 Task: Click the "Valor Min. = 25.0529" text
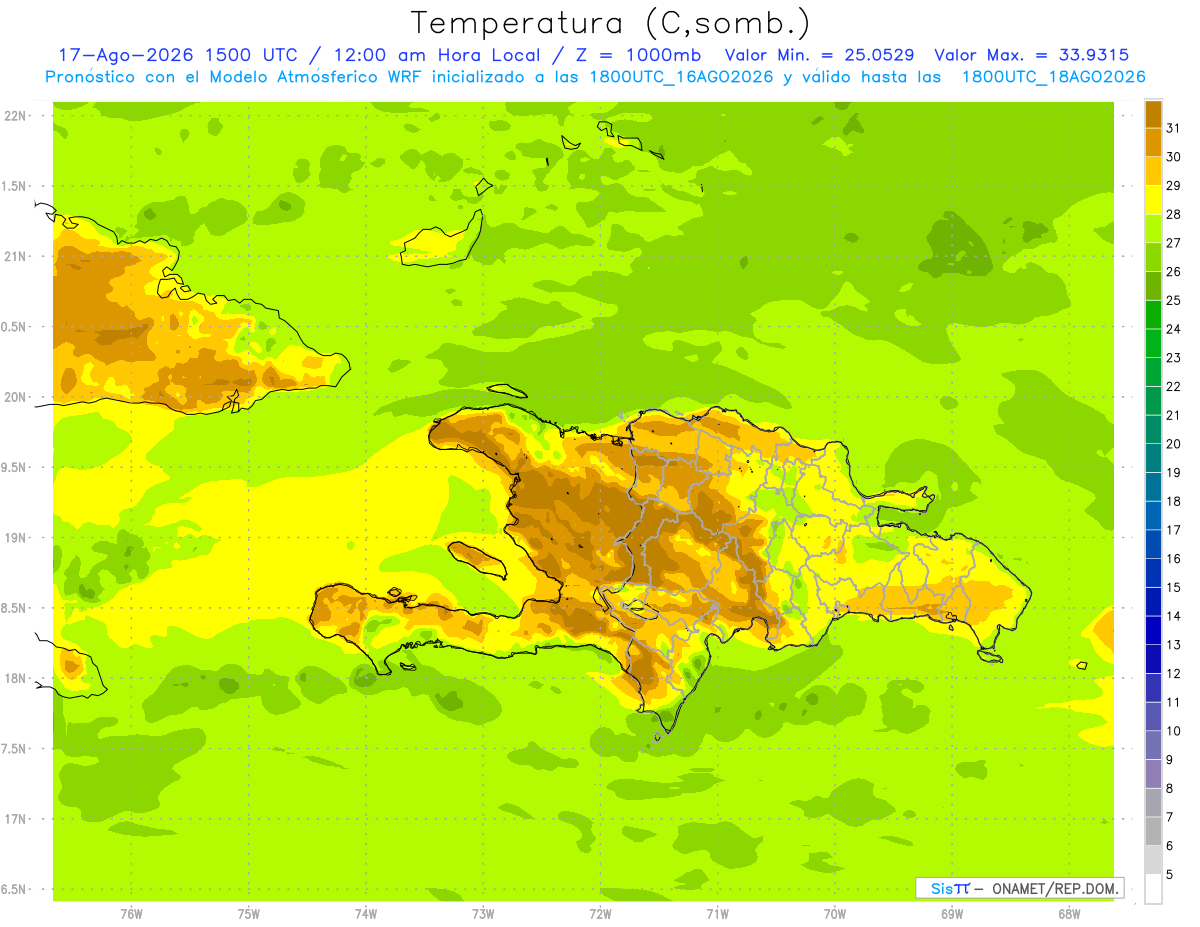[x=819, y=55]
